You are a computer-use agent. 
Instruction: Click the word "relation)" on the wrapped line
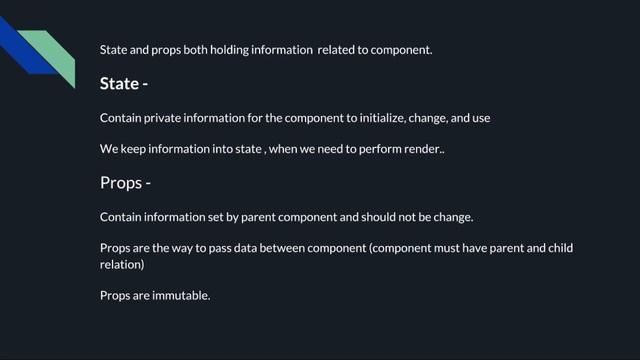click(x=122, y=264)
